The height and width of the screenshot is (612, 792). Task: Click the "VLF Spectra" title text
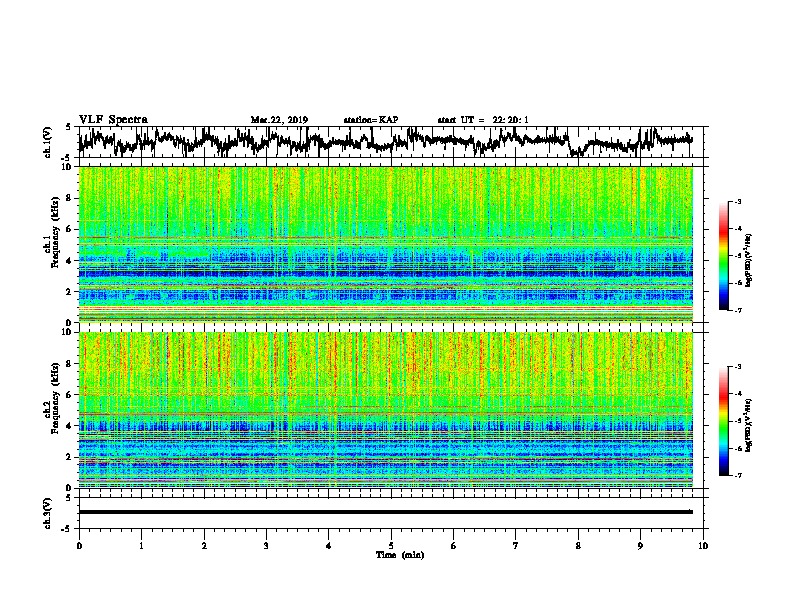pyautogui.click(x=113, y=120)
